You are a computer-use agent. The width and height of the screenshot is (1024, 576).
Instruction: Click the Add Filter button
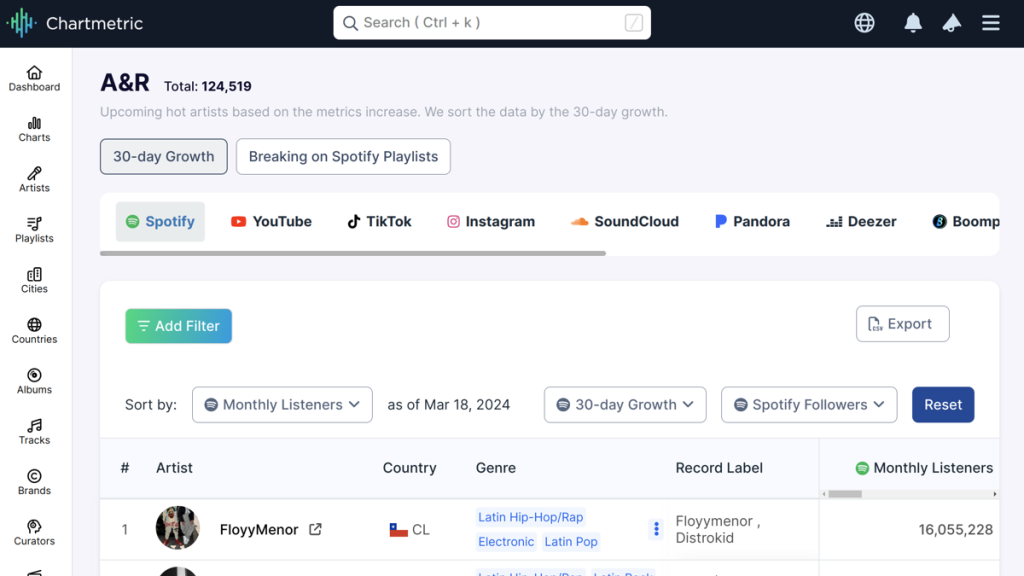[178, 326]
